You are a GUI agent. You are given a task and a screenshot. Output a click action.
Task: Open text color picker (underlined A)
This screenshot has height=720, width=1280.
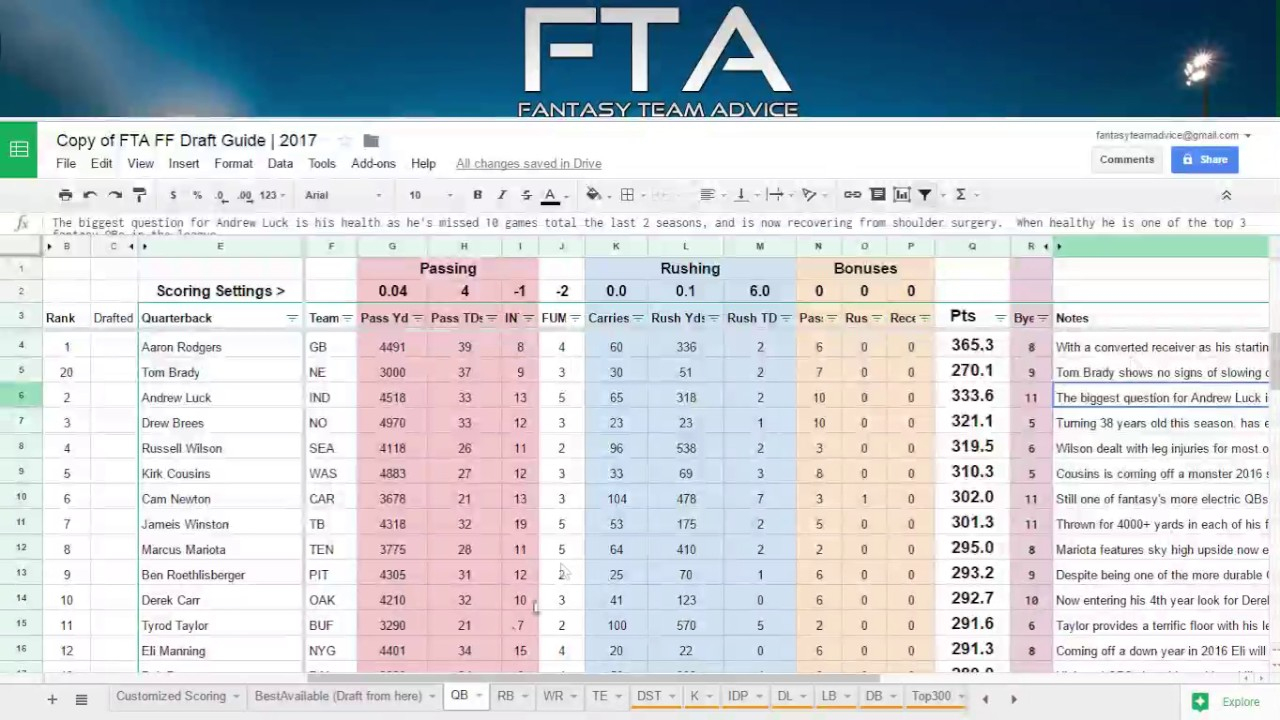(x=550, y=195)
